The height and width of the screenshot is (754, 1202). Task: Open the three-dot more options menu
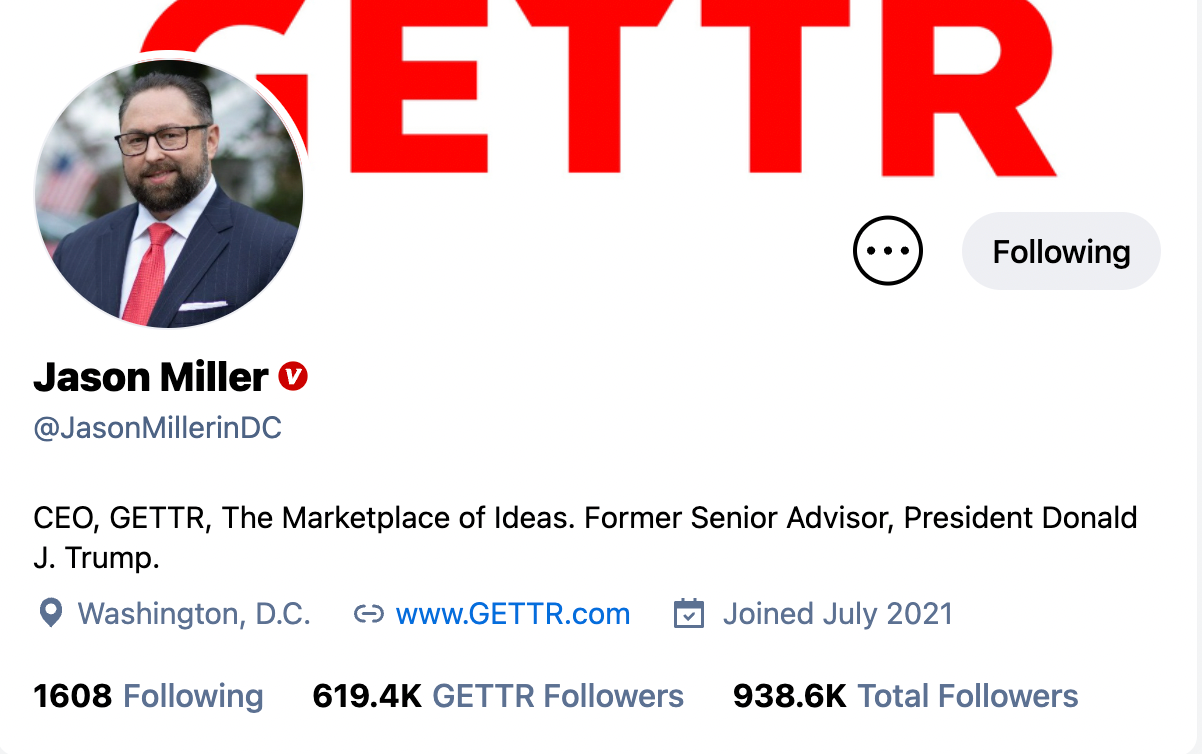pos(887,251)
